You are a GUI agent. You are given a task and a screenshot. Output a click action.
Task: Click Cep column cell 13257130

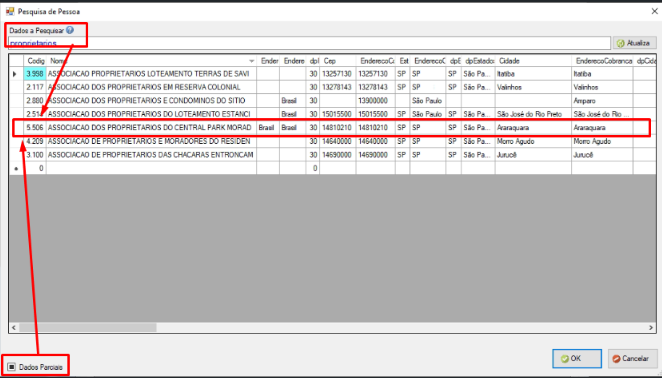click(337, 74)
